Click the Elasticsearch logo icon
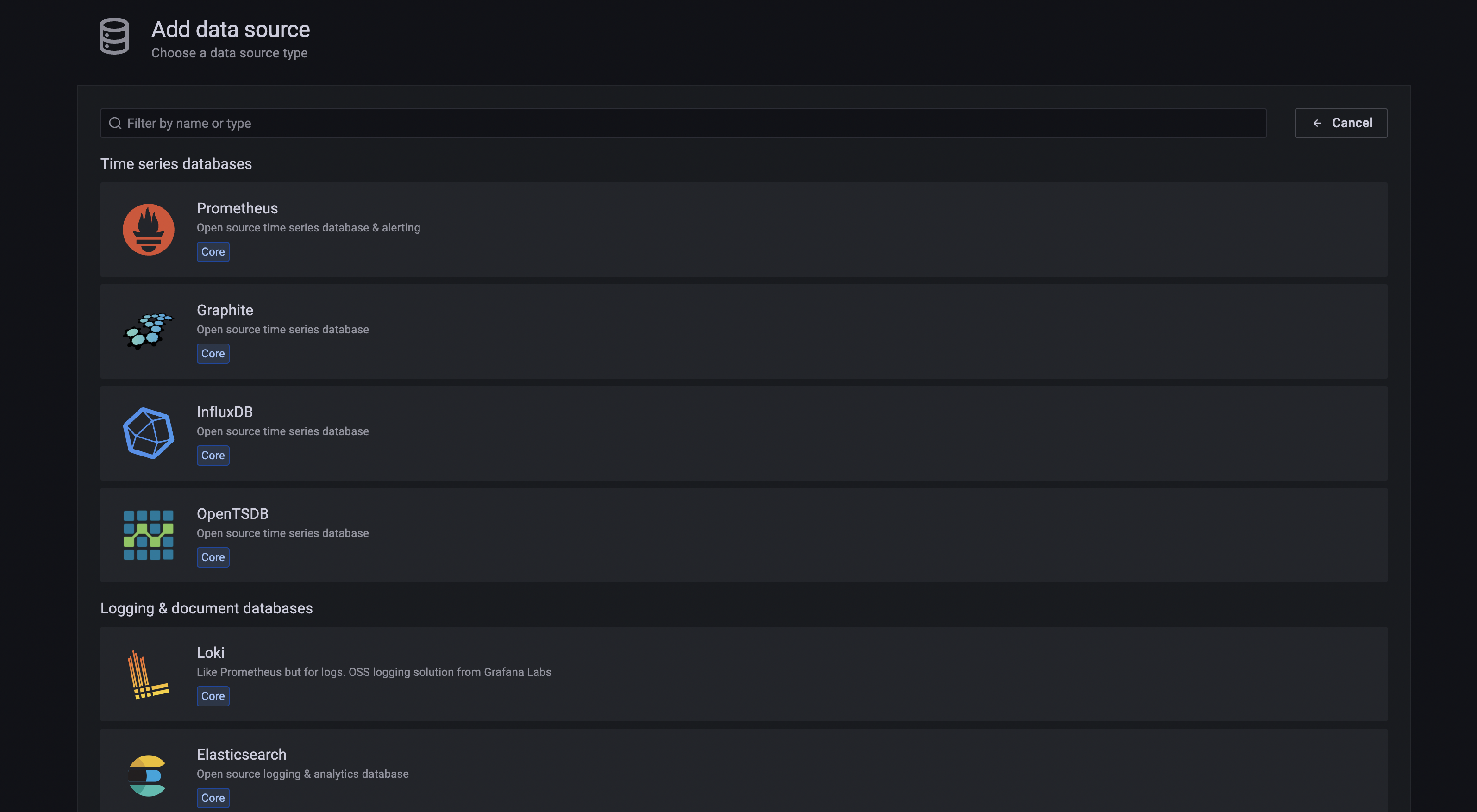 tap(147, 775)
